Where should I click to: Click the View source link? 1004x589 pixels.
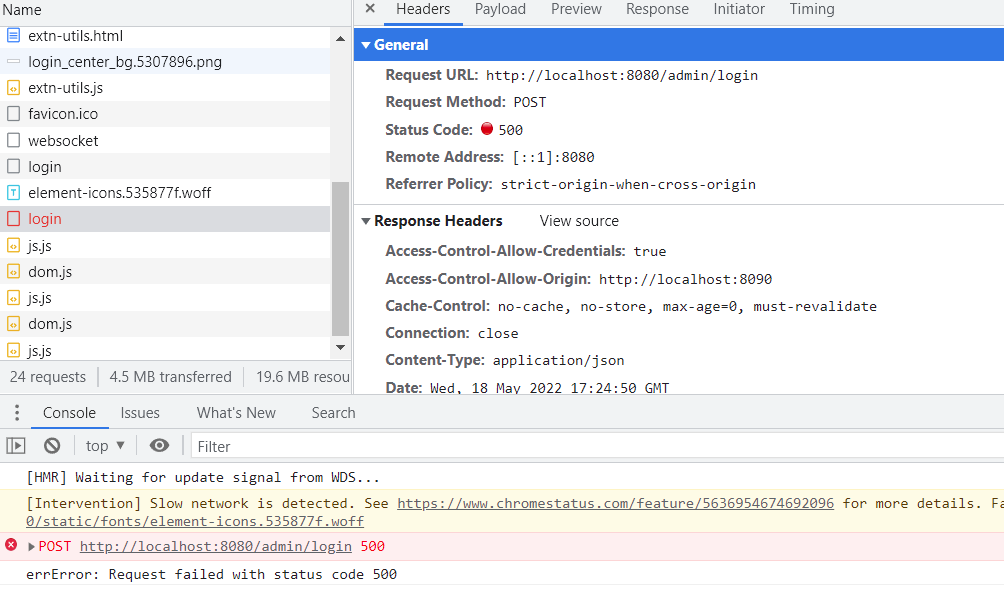578,220
